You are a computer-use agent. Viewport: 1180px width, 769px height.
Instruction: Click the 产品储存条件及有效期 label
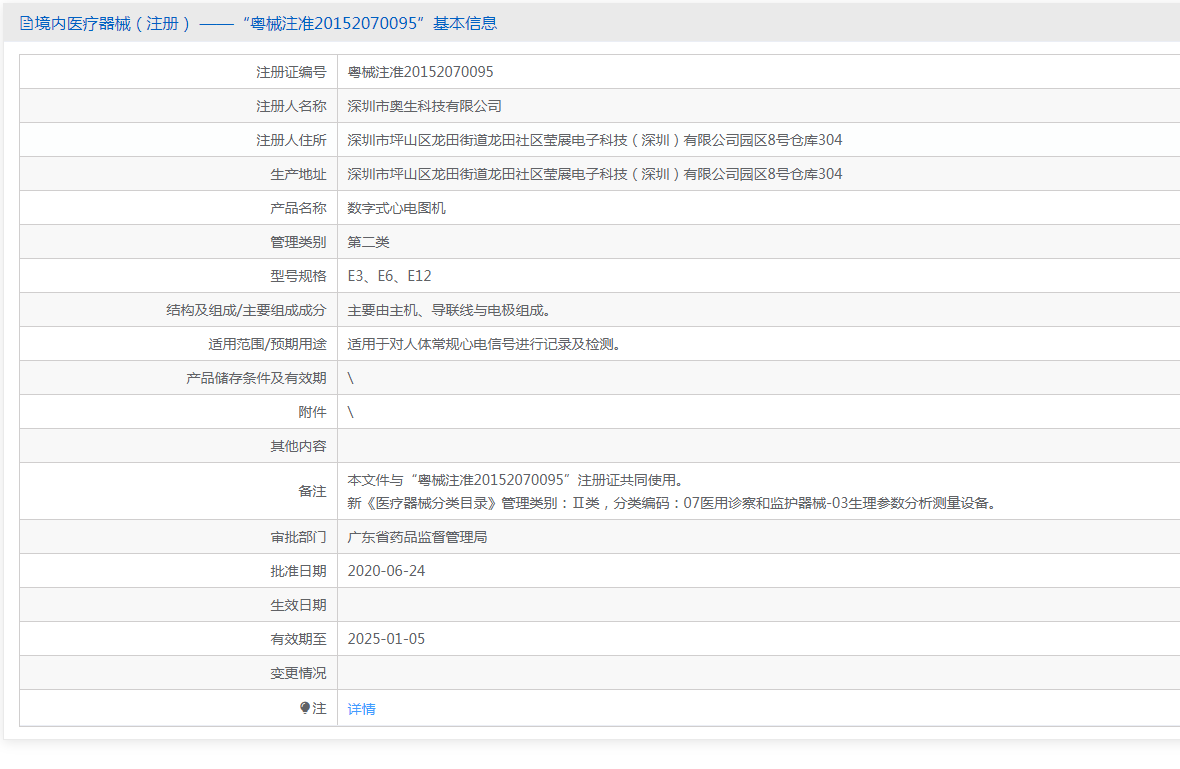pyautogui.click(x=256, y=378)
